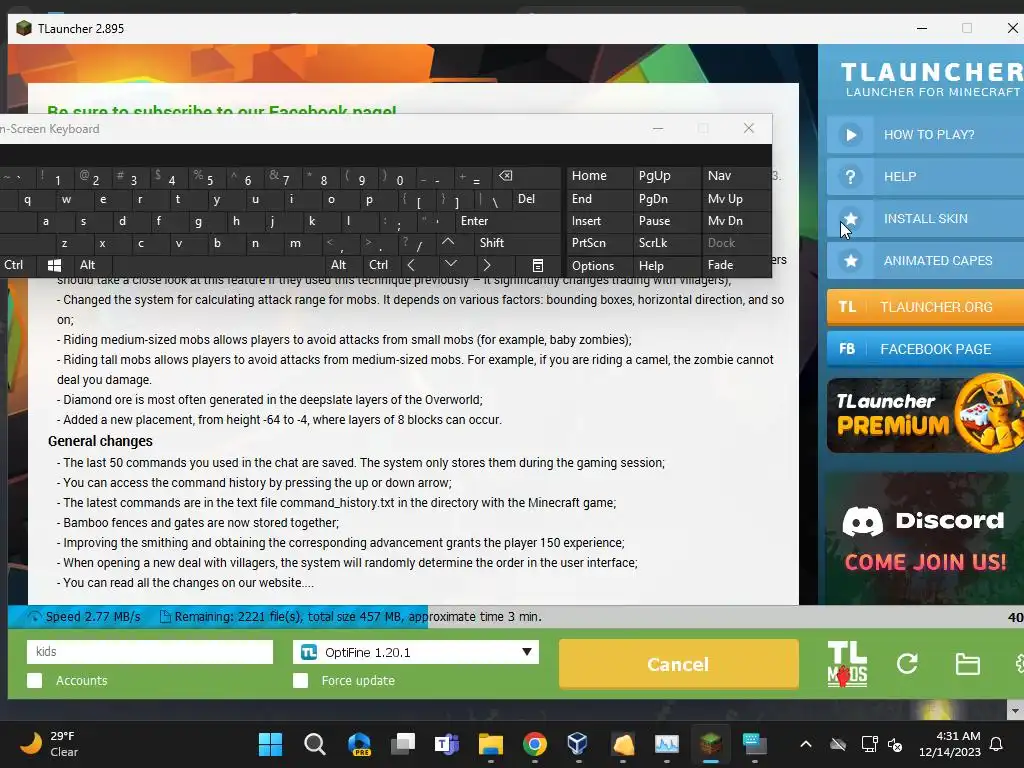Viewport: 1024px width, 768px height.
Task: Enable the Force update checkbox
Action: click(x=300, y=680)
